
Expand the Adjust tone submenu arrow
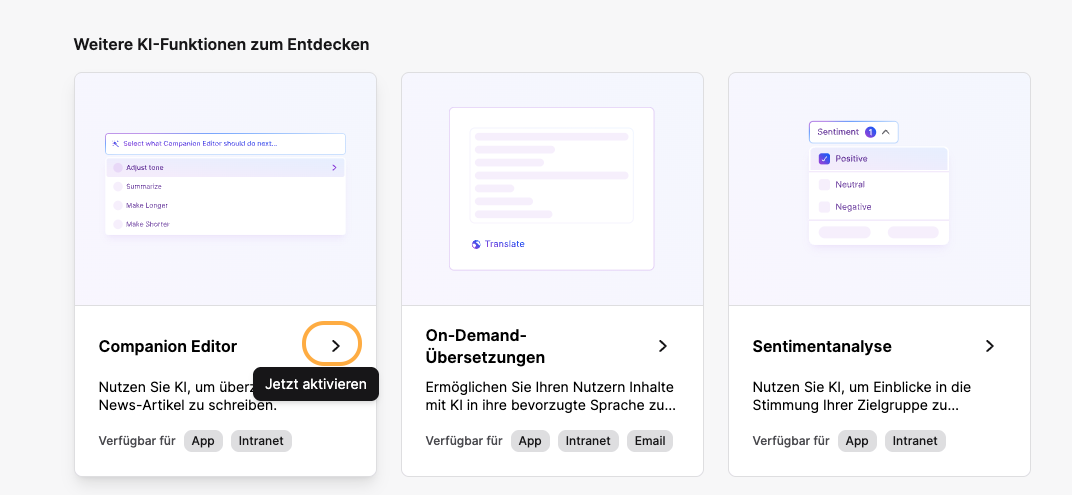pyautogui.click(x=334, y=168)
